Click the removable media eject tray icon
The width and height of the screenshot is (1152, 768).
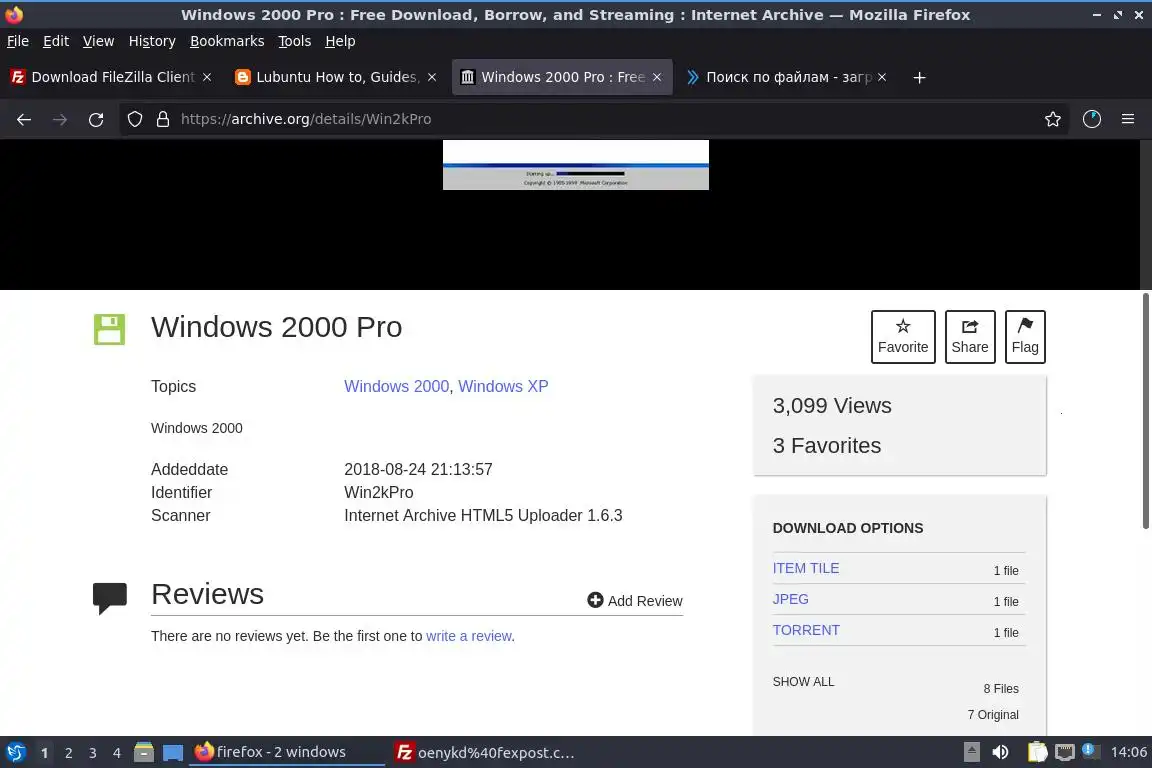[x=971, y=752]
